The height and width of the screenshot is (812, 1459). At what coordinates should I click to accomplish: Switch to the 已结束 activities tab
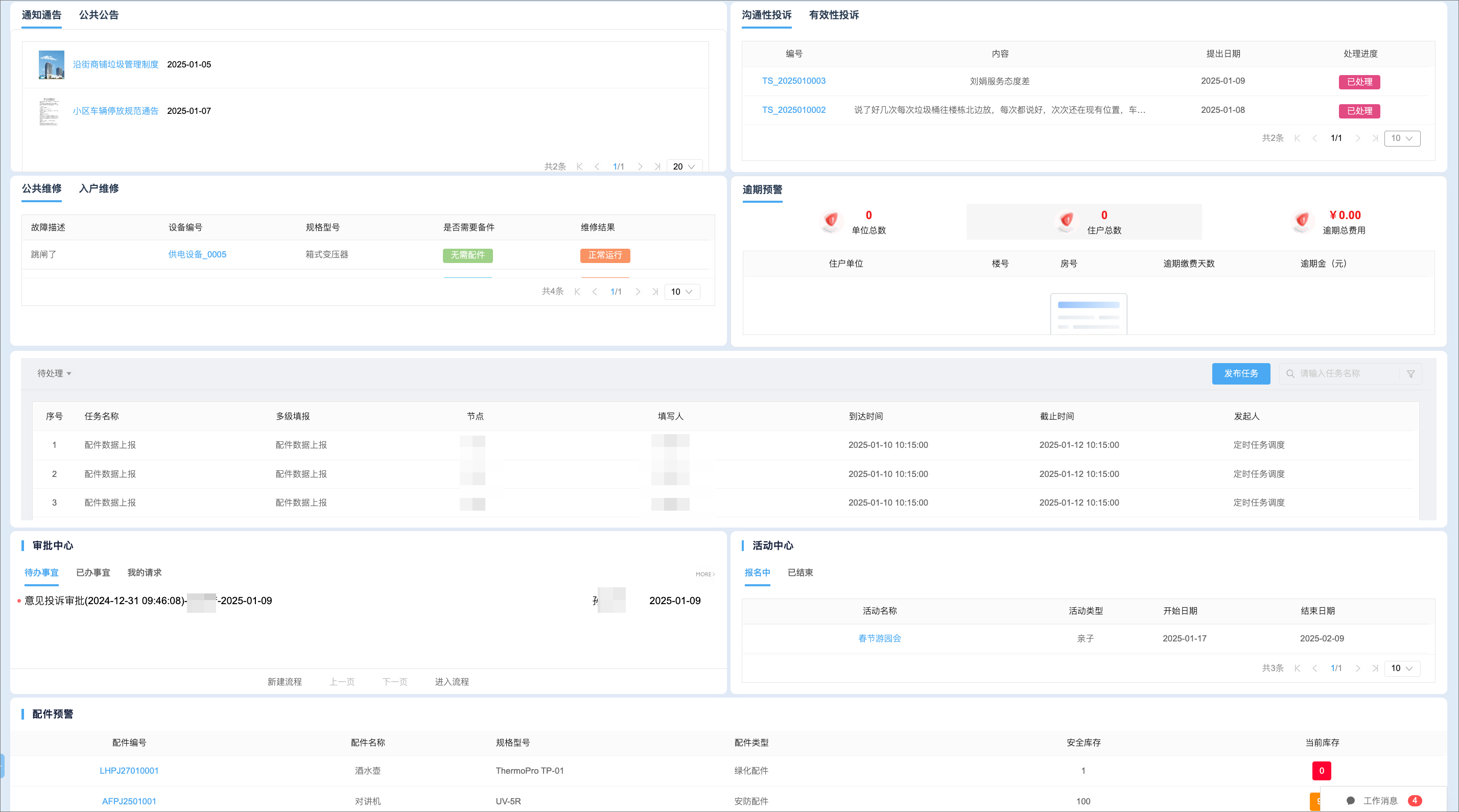tap(801, 572)
